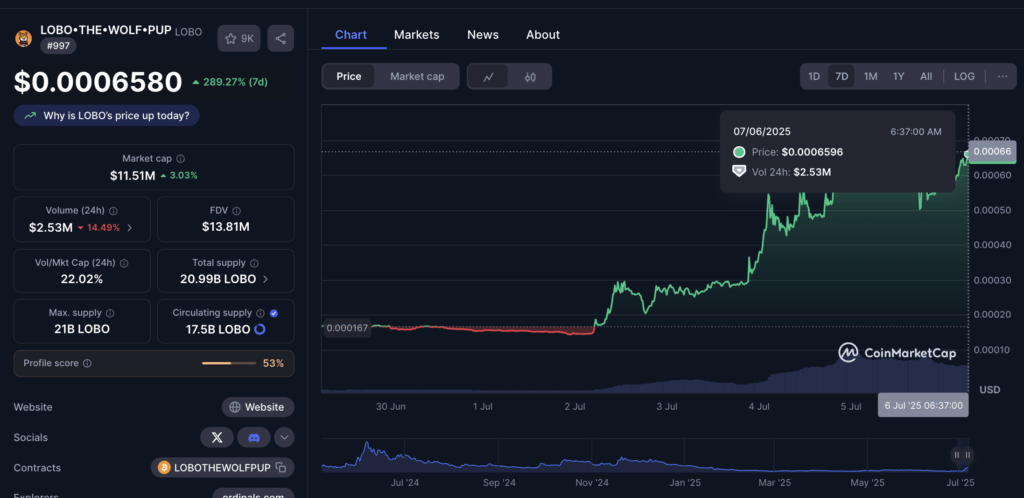Set chart range to 7D
Viewport: 1024px width, 498px height.
pos(842,76)
